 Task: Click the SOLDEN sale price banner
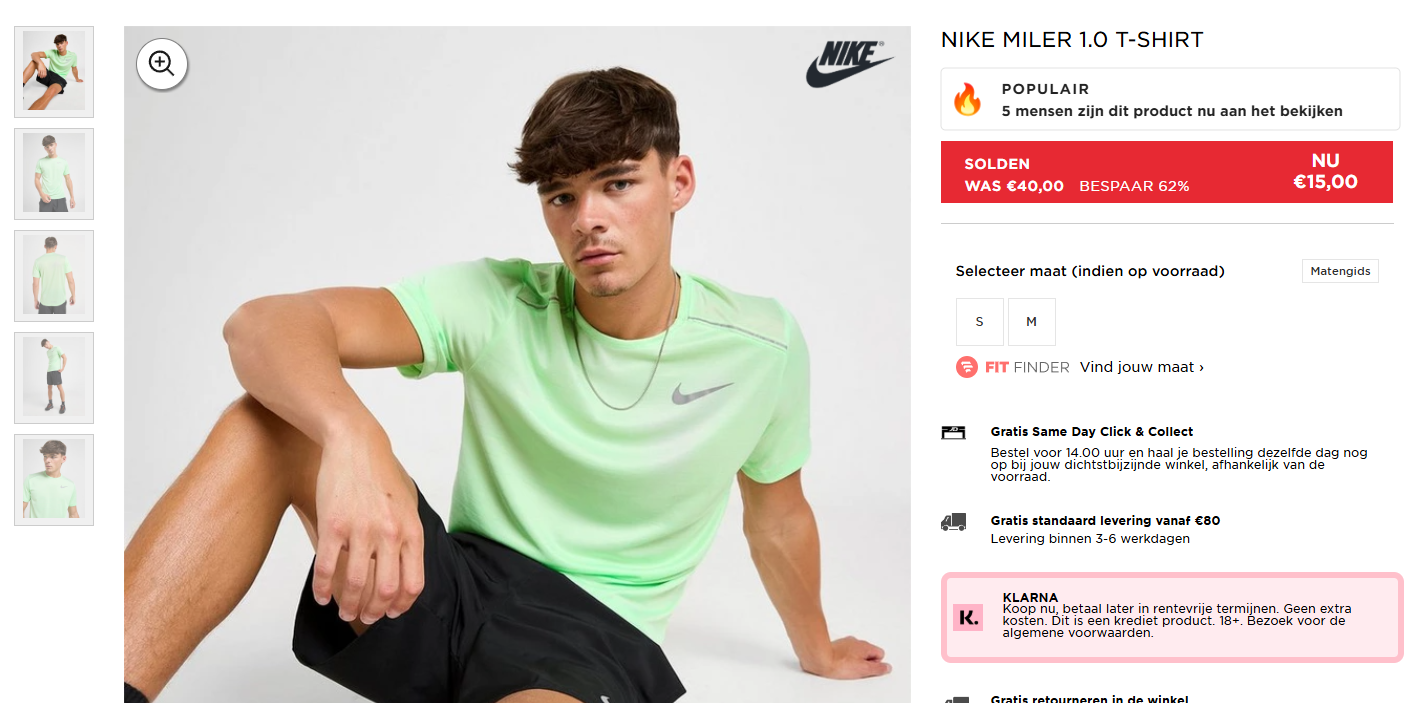pos(1167,171)
